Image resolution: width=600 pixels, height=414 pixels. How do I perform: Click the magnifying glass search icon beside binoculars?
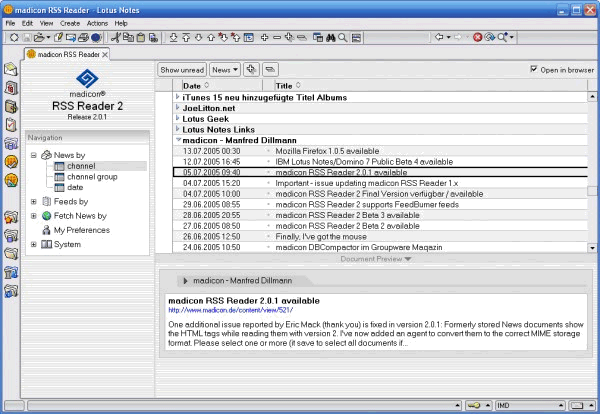343,37
